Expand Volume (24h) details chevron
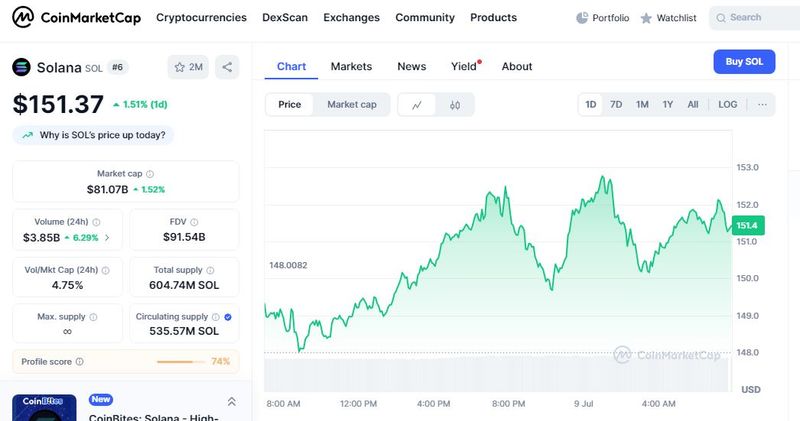800x421 pixels. coord(107,237)
